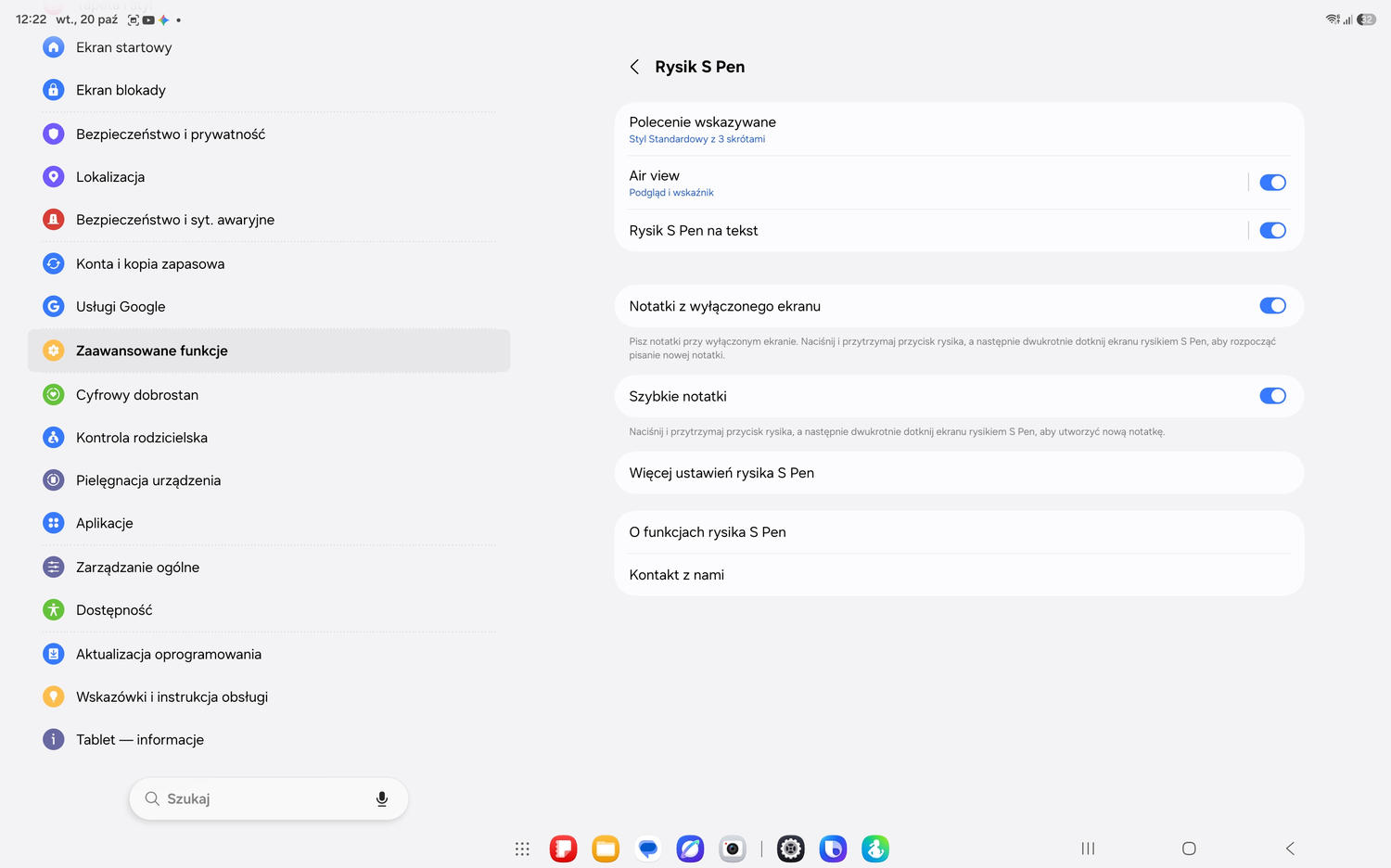Screen dimensions: 1391x868
Task: Go back using arrow beside Rysik S Pen
Action: pos(635,67)
